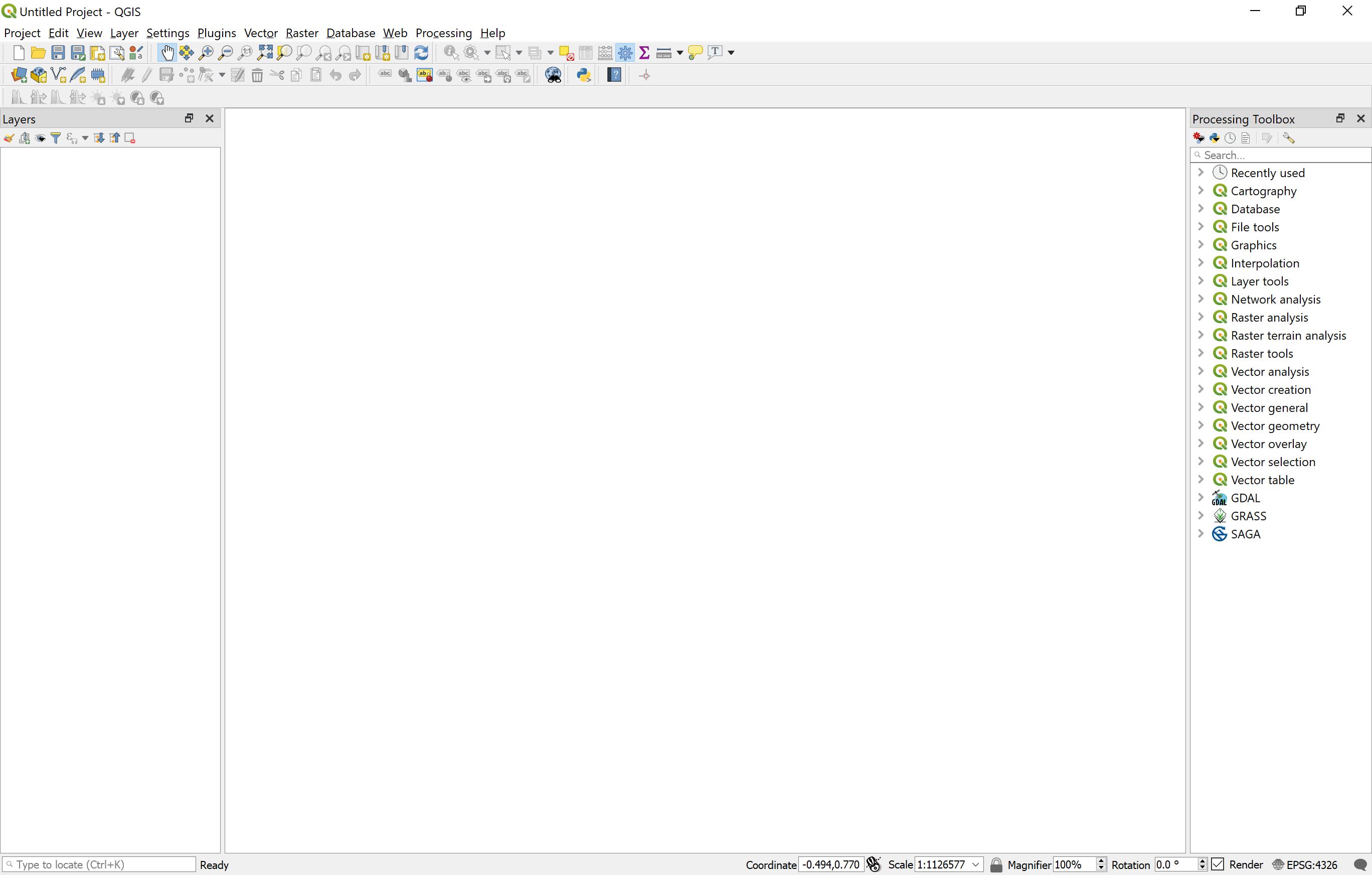Expand the Vector analysis group
Screen dimensions: 1372x875
[x=1201, y=371]
